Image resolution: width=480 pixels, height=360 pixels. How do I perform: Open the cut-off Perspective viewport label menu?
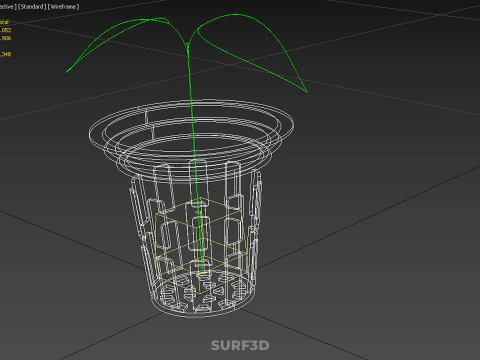[x=8, y=7]
